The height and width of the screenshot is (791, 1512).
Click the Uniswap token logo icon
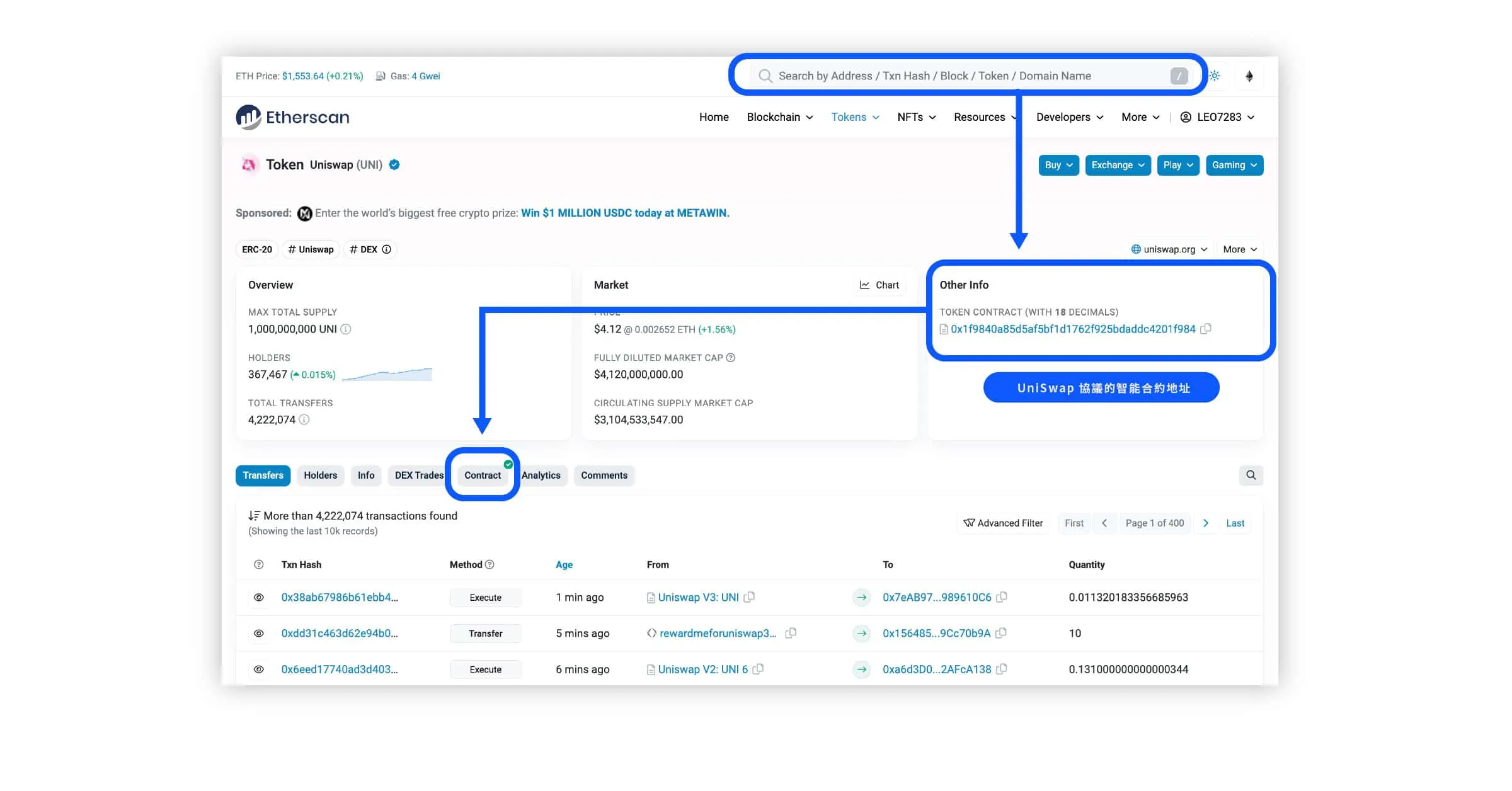[x=248, y=164]
